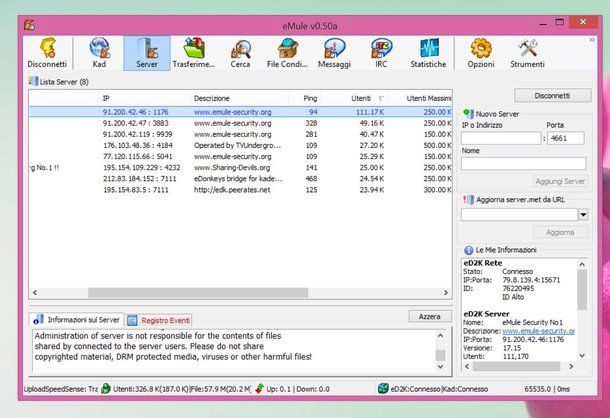Click the Aggiorna button
The width and height of the screenshot is (610, 418).
point(560,232)
